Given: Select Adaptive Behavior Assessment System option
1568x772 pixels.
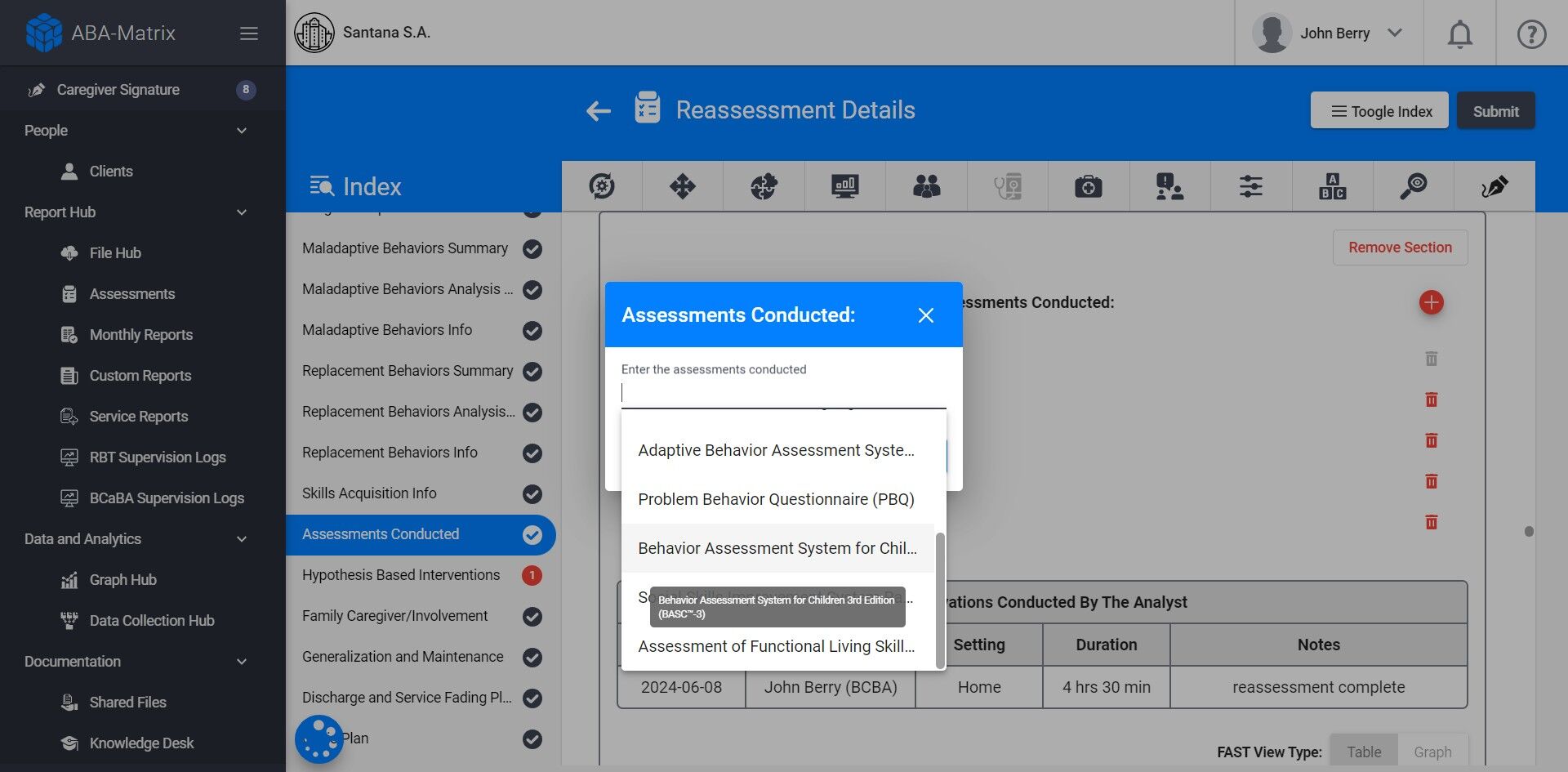Looking at the screenshot, I should click(777, 450).
